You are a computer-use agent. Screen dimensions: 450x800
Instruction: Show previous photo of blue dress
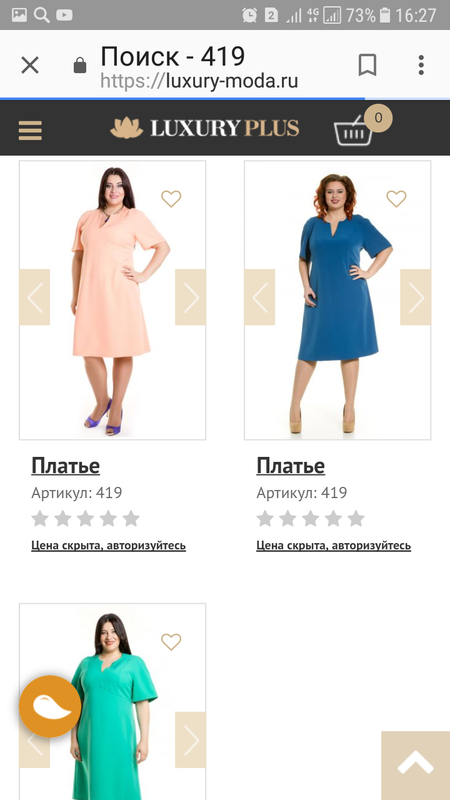(260, 297)
